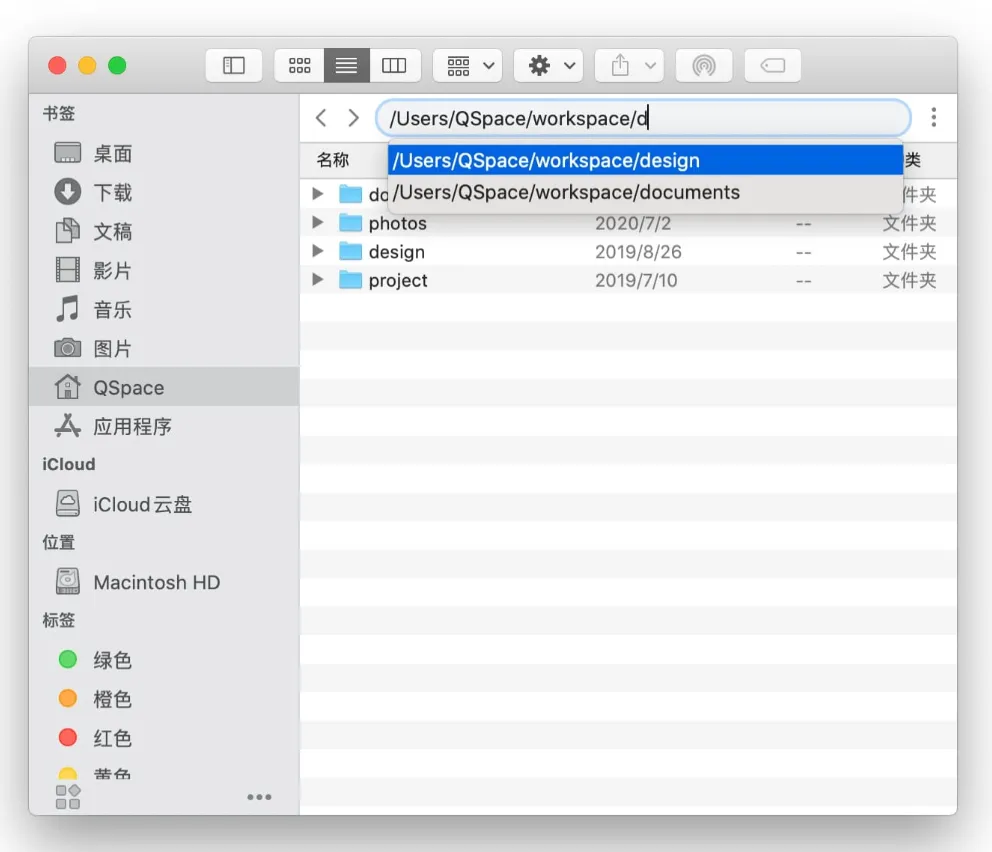
Task: Toggle the sidebar visibility button
Action: click(x=233, y=65)
